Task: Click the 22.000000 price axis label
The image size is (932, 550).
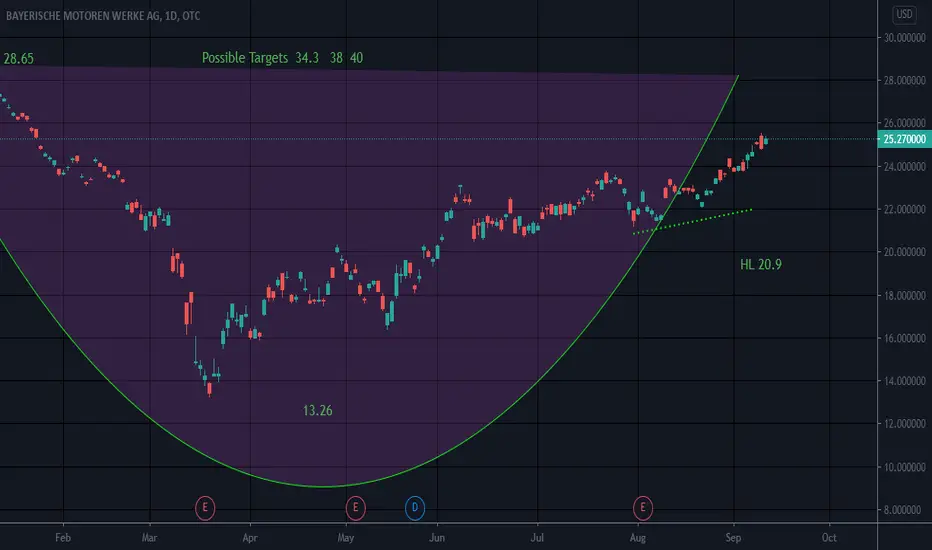Action: (905, 209)
